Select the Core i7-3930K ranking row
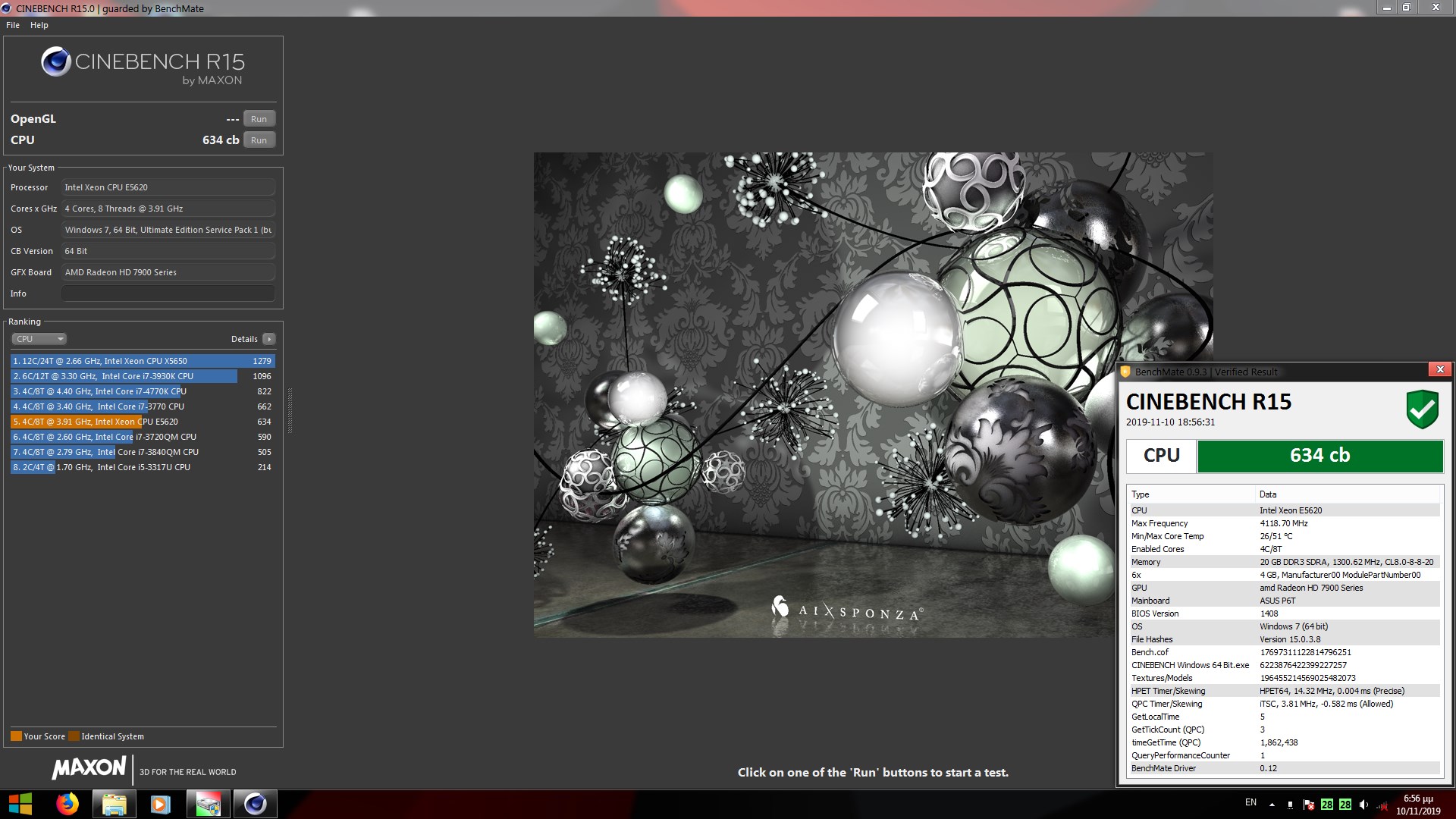 [143, 376]
